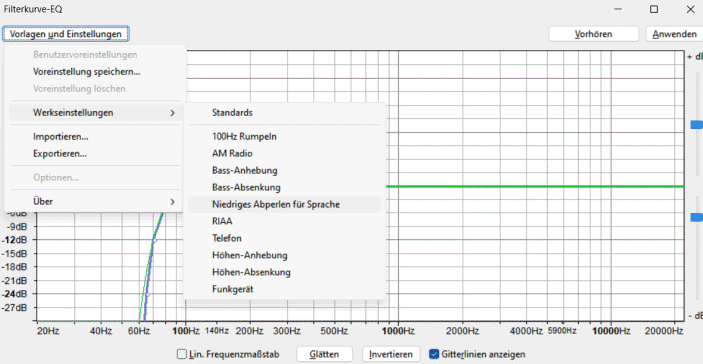Click the 10000Hz frequency axis label
The height and width of the screenshot is (364, 703).
[x=612, y=331]
